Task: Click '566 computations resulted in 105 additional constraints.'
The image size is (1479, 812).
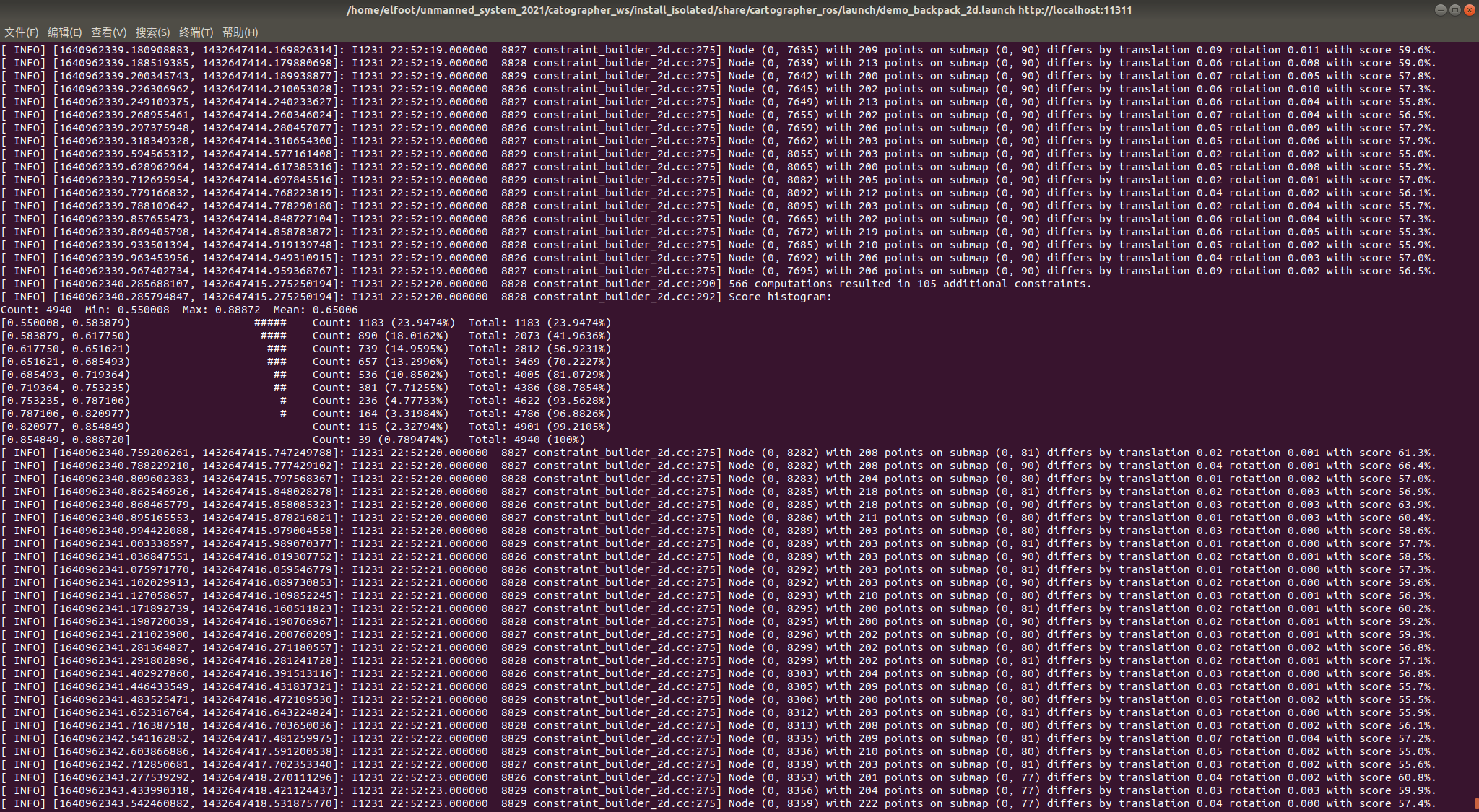Action: coord(910,284)
